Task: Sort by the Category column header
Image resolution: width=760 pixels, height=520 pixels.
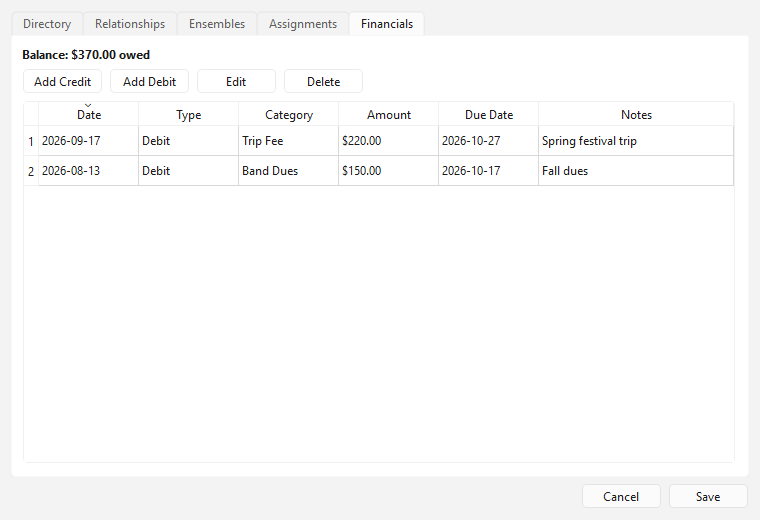Action: pyautogui.click(x=289, y=114)
